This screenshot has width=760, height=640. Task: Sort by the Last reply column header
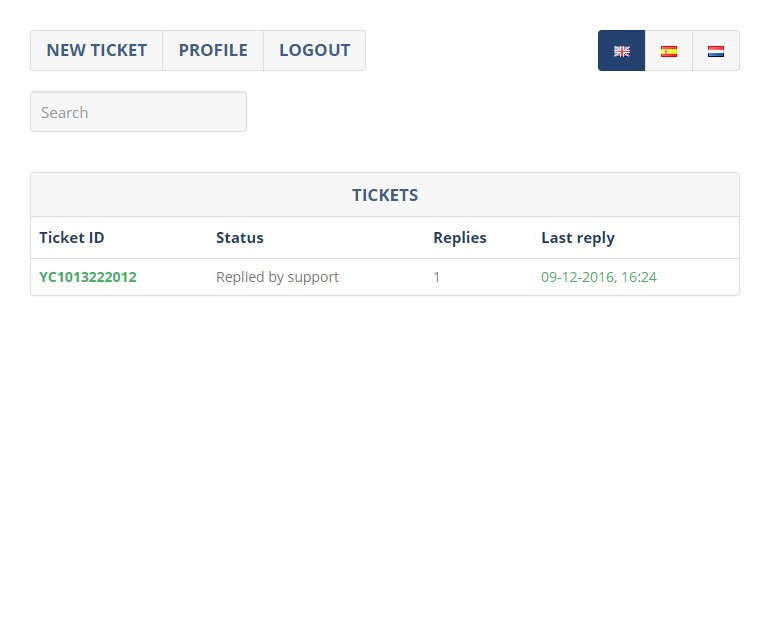pos(578,238)
